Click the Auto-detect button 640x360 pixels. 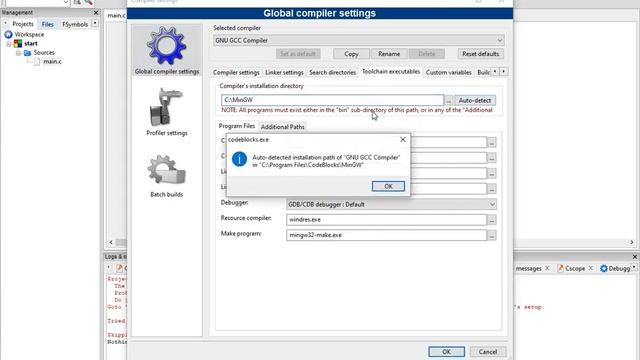[475, 100]
